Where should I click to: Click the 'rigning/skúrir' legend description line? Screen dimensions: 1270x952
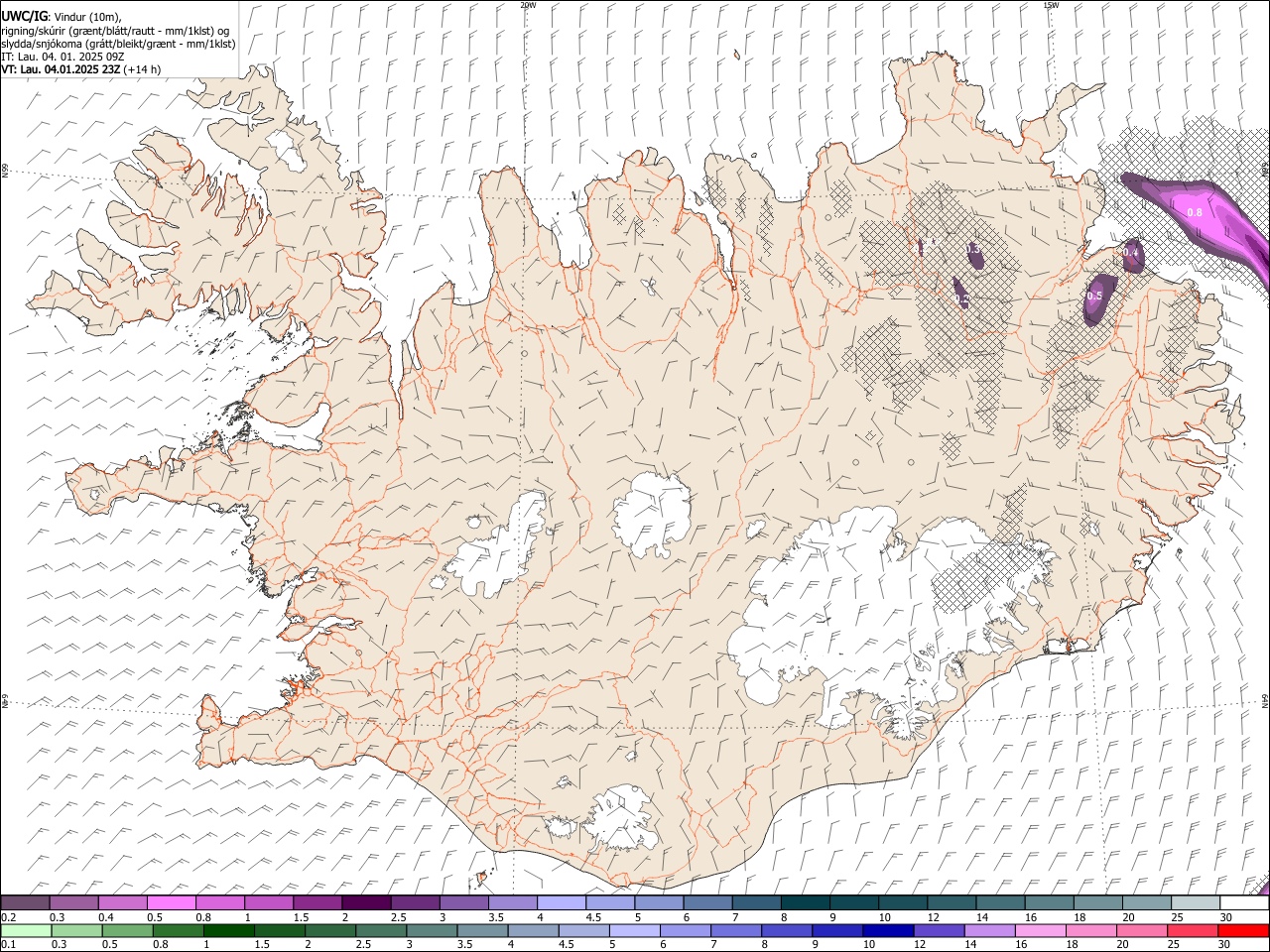pos(114,31)
